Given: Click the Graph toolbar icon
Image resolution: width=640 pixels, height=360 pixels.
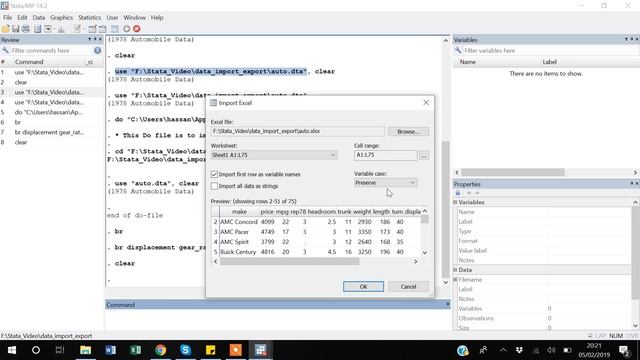Looking at the screenshot, I should point(61,29).
